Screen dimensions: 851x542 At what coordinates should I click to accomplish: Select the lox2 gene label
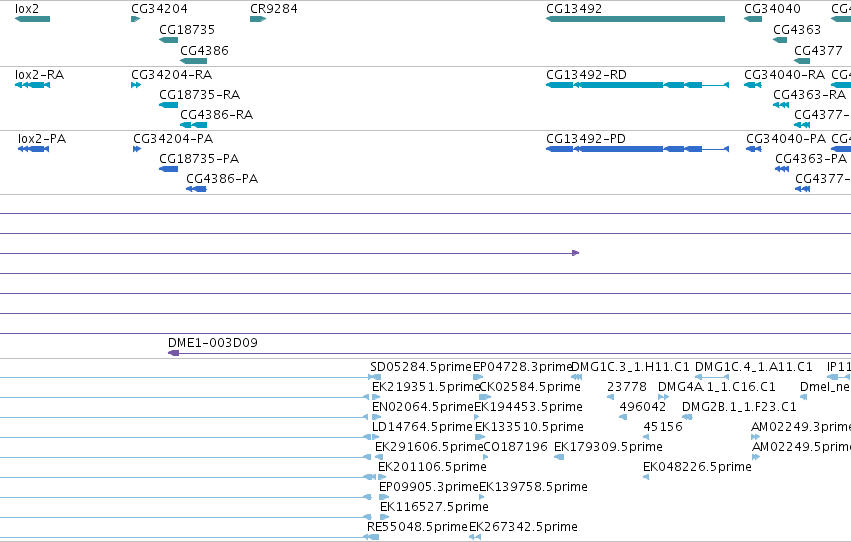pos(27,9)
